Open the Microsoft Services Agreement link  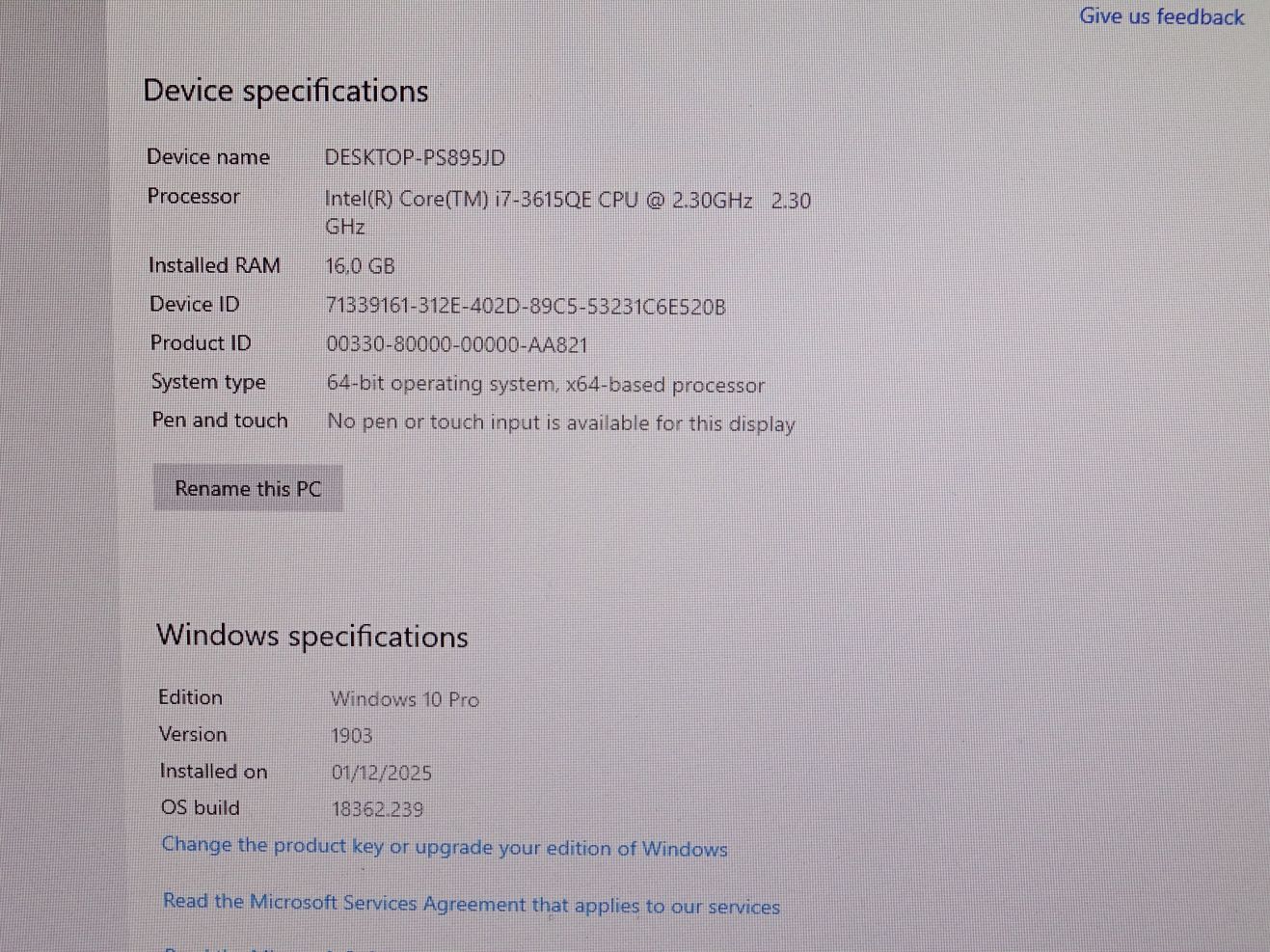pyautogui.click(x=471, y=904)
